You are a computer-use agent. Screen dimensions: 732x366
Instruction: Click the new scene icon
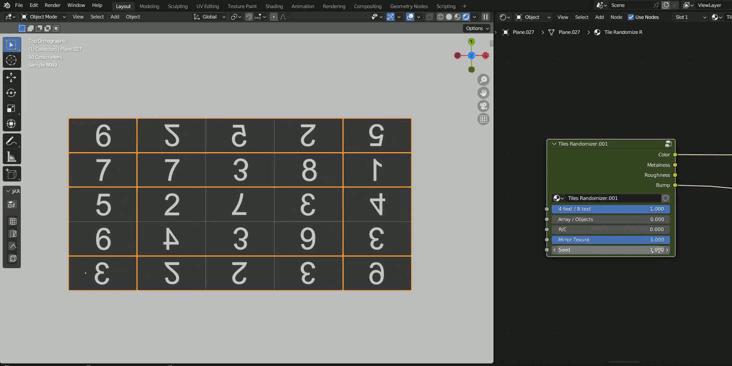tap(666, 5)
